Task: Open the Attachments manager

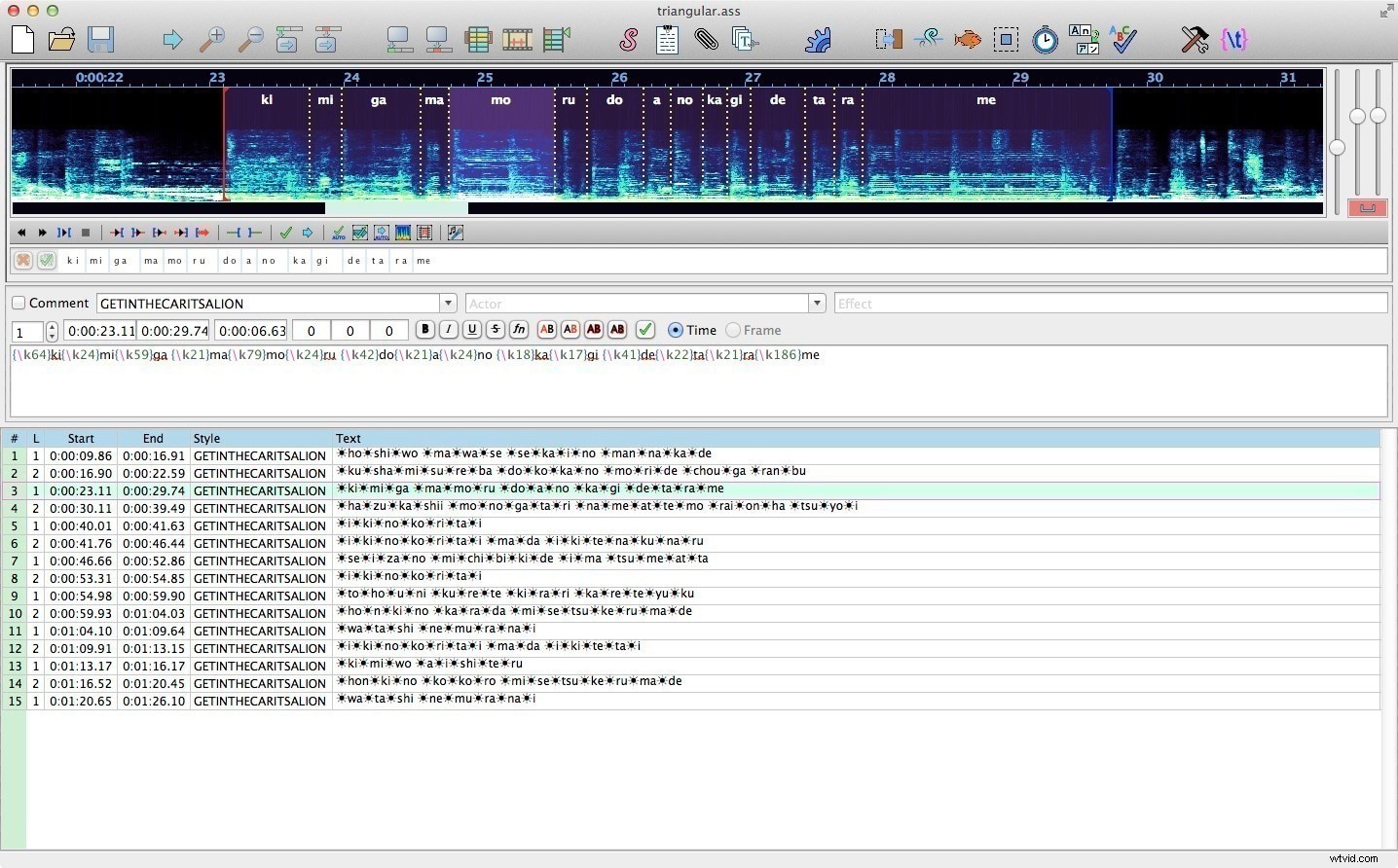Action: pos(705,40)
